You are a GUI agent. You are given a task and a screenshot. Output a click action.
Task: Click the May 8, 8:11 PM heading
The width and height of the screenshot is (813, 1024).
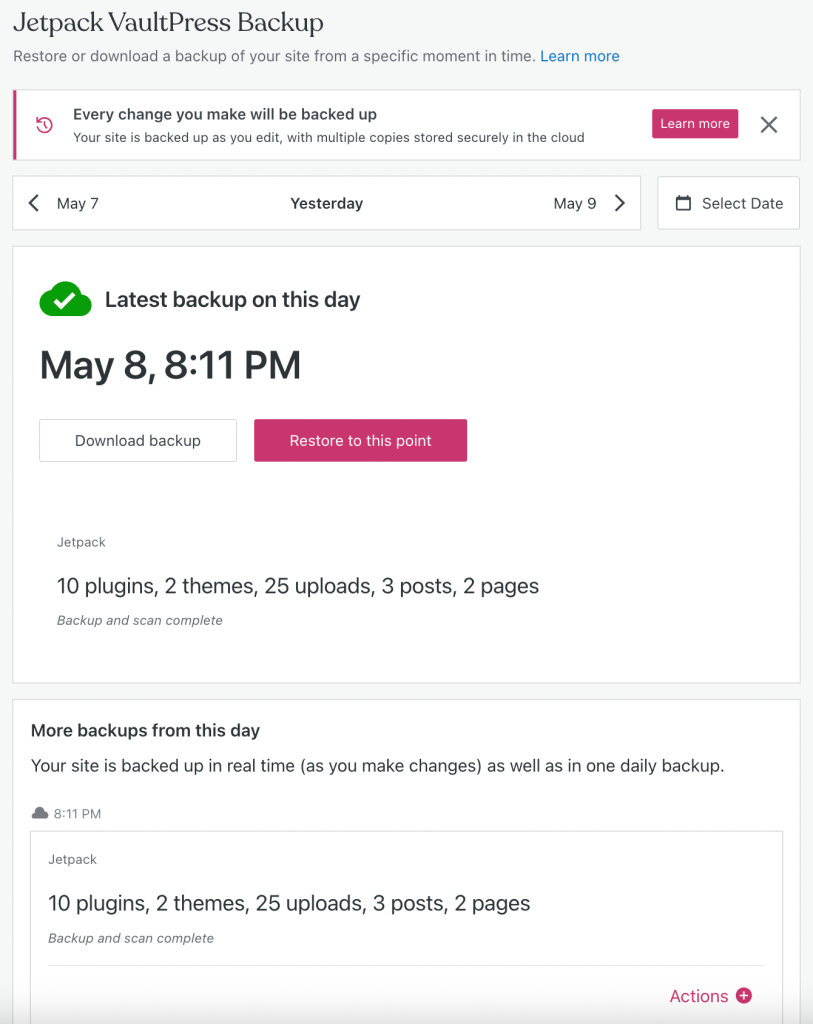click(170, 364)
